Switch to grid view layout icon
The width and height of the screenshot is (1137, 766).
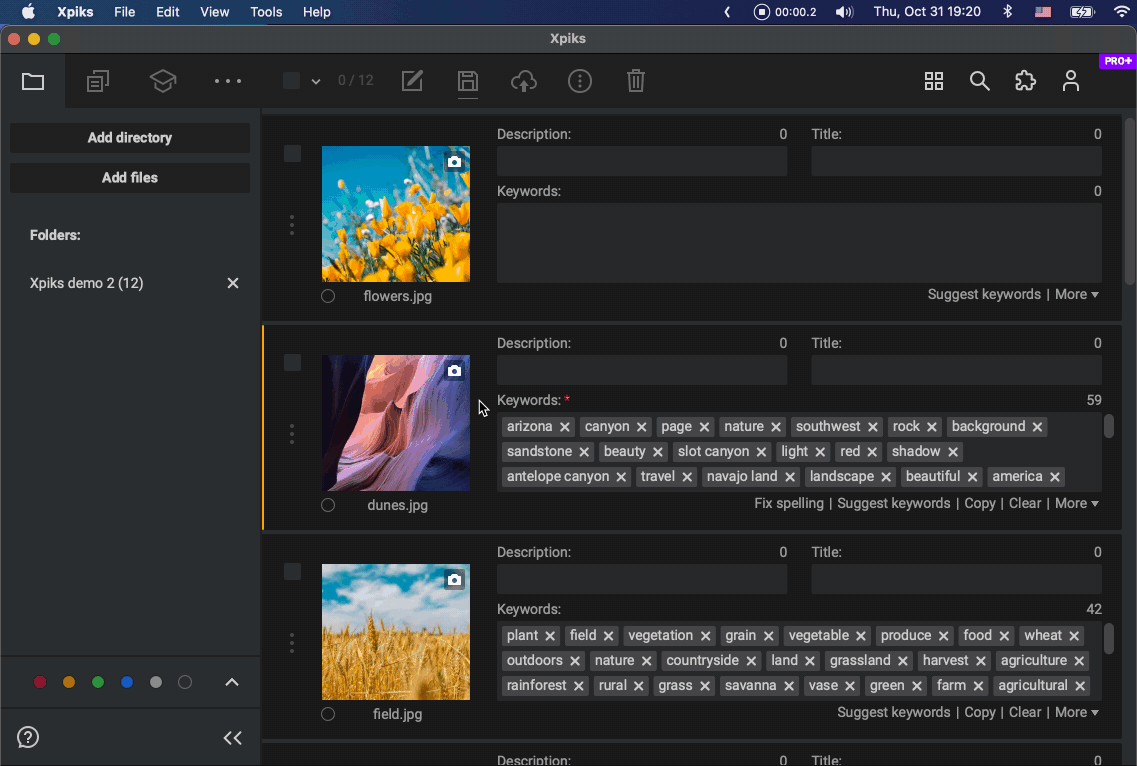pos(934,81)
